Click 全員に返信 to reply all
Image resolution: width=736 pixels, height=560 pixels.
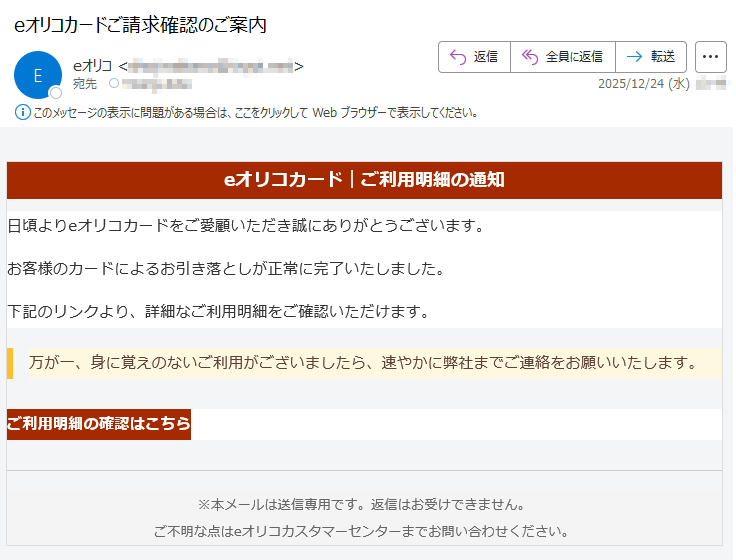562,57
